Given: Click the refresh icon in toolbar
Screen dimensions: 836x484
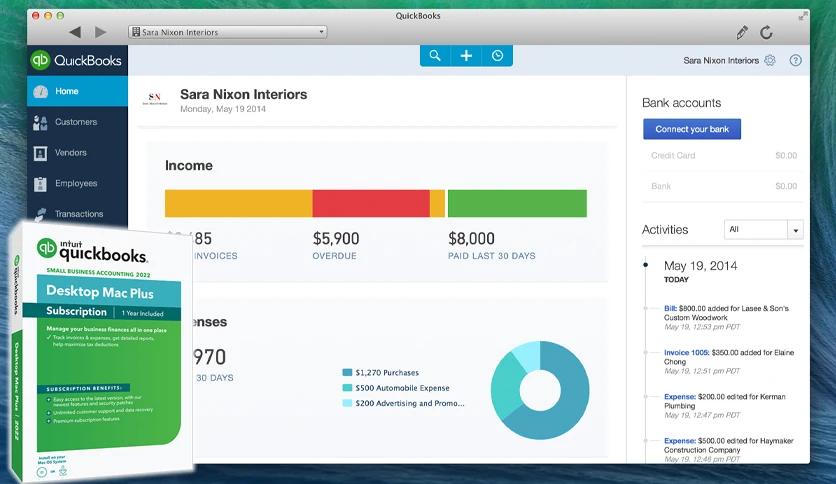Looking at the screenshot, I should click(767, 32).
